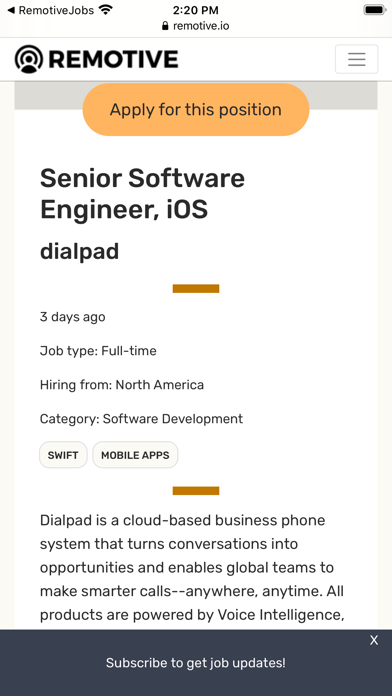Tap the REMOTIVE wordmark text
The width and height of the screenshot is (392, 696).
[113, 59]
